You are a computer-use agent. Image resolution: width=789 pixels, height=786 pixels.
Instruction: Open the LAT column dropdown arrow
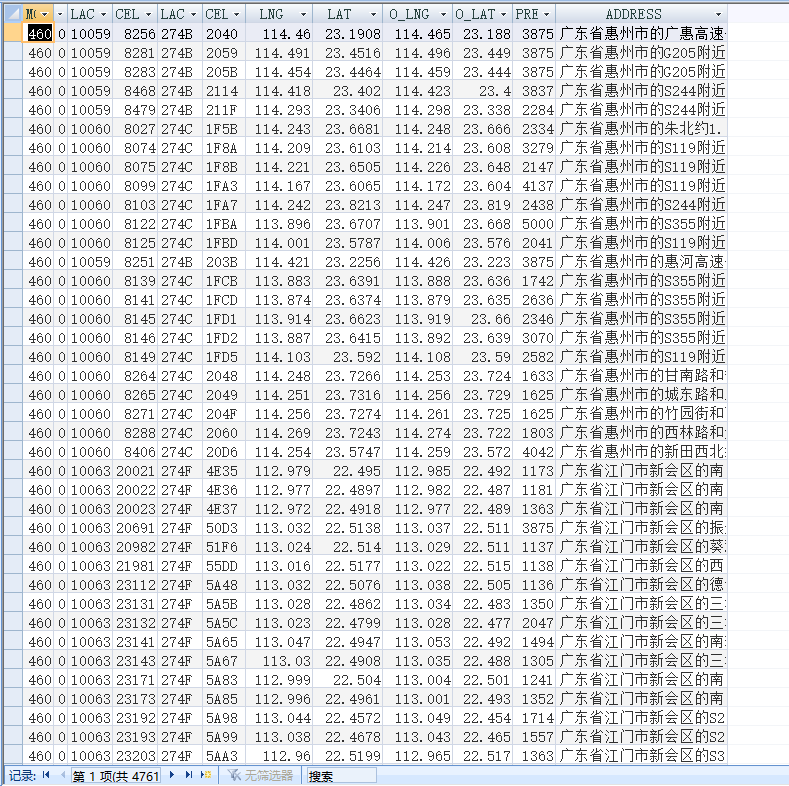coord(373,15)
